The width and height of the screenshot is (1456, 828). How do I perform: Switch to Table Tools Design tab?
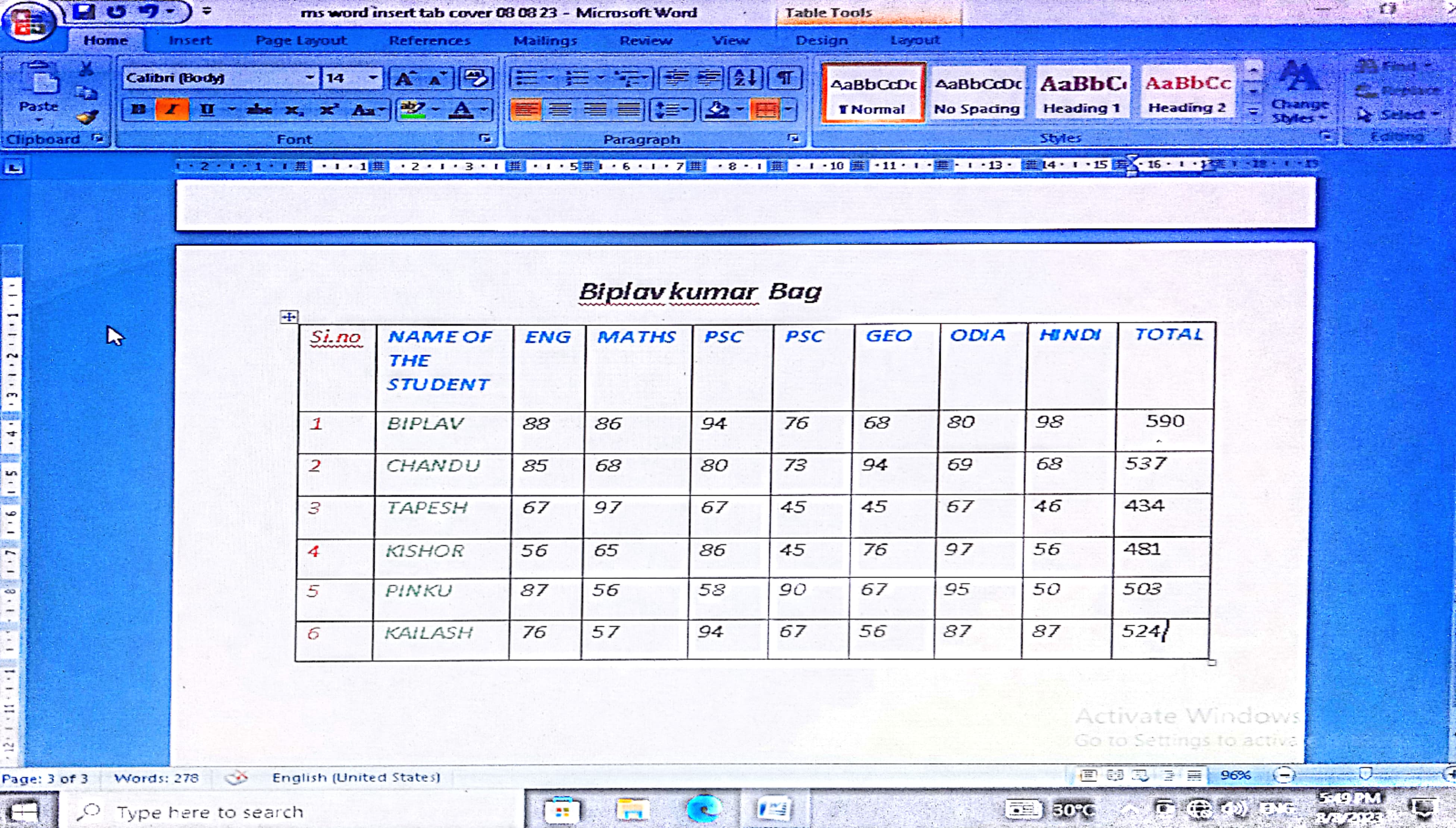pos(821,40)
